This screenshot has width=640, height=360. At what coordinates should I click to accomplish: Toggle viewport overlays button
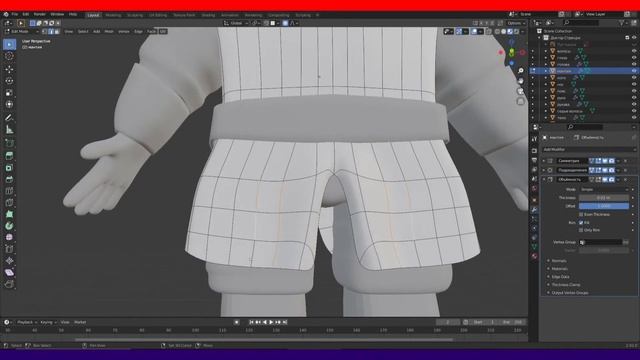474,31
